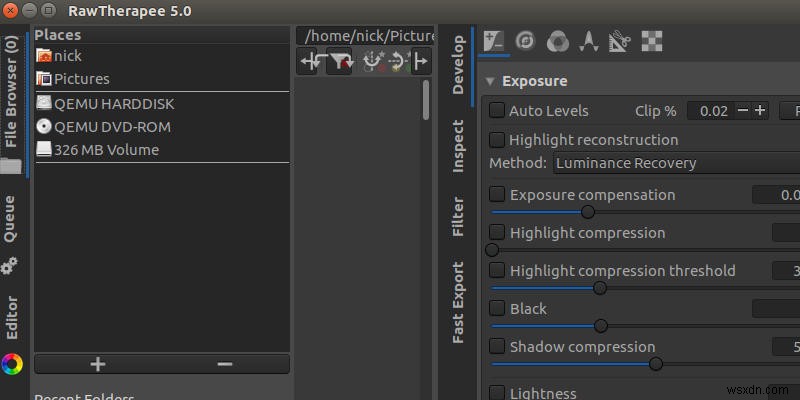The width and height of the screenshot is (800, 400).
Task: Open the Color tools tab icon
Action: coord(558,41)
